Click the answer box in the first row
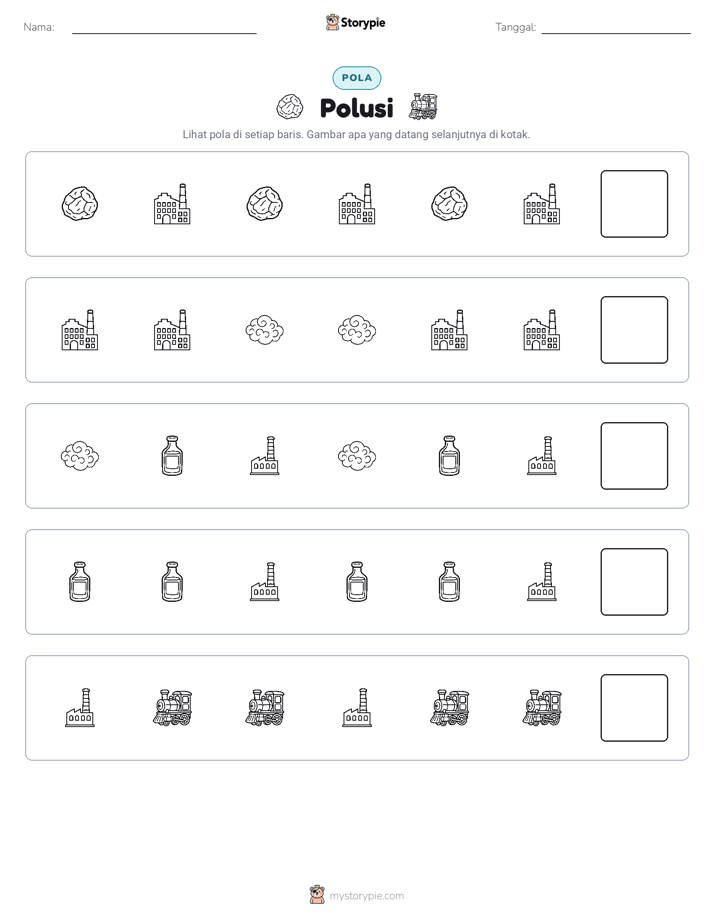 pos(634,204)
